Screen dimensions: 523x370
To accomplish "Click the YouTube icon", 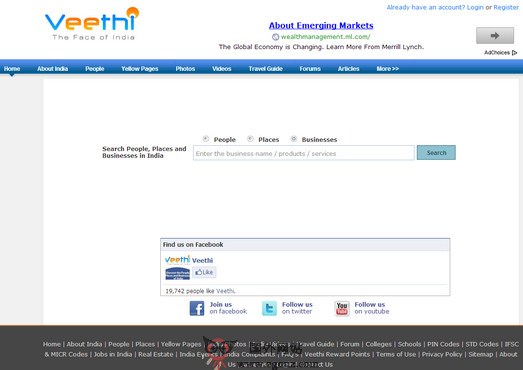I will (342, 308).
